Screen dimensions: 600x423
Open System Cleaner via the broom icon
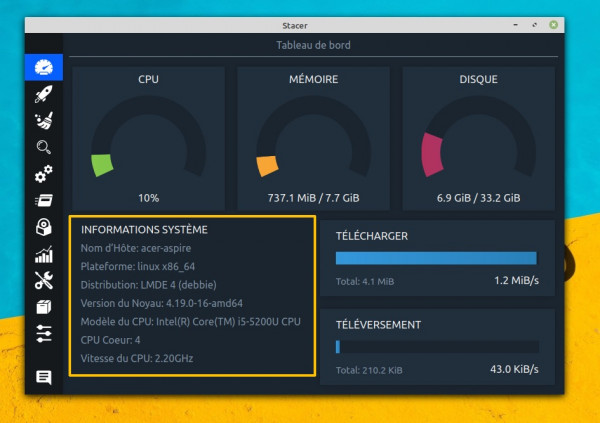point(43,121)
